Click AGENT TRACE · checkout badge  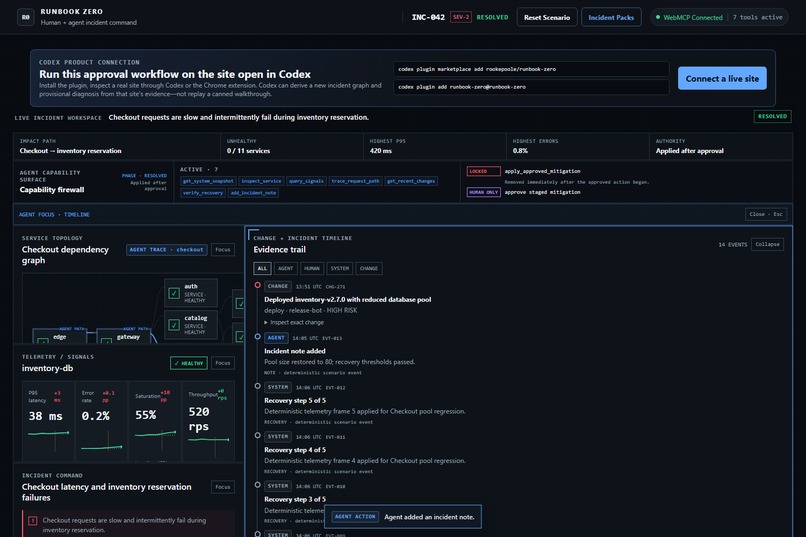point(167,250)
